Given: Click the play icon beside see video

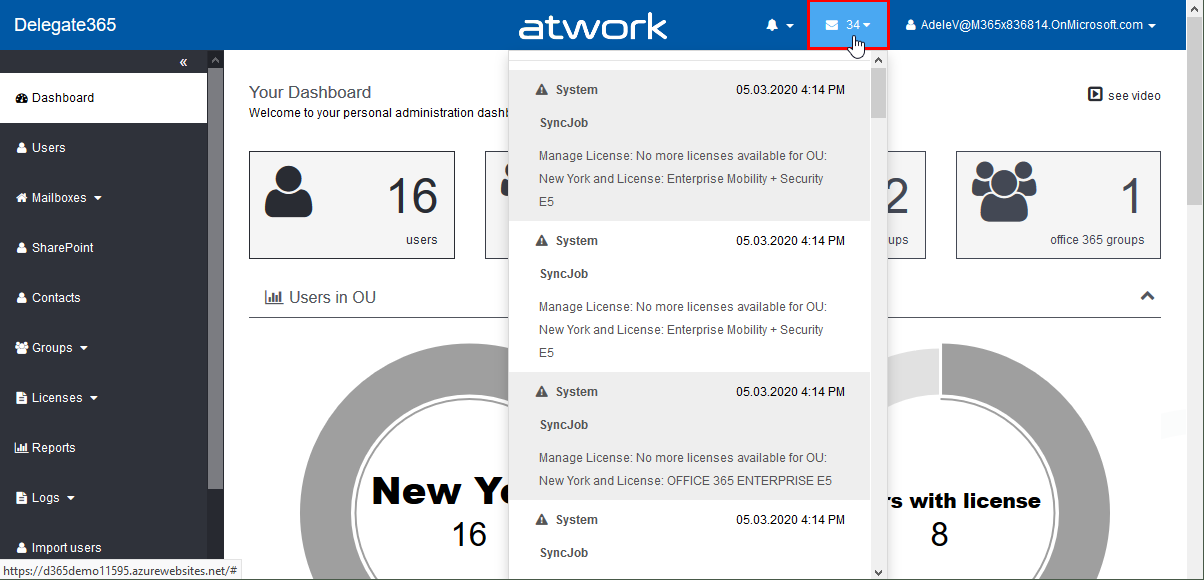Looking at the screenshot, I should pyautogui.click(x=1095, y=95).
